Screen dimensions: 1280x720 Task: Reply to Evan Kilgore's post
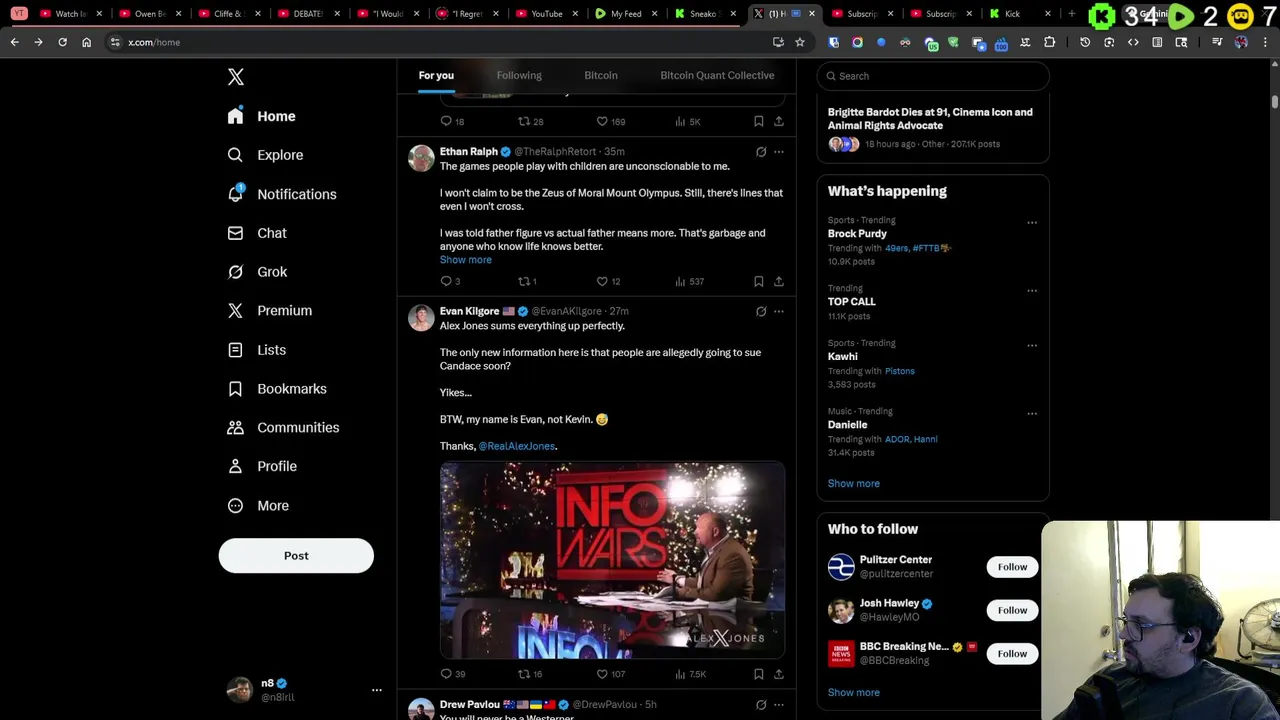[452, 674]
